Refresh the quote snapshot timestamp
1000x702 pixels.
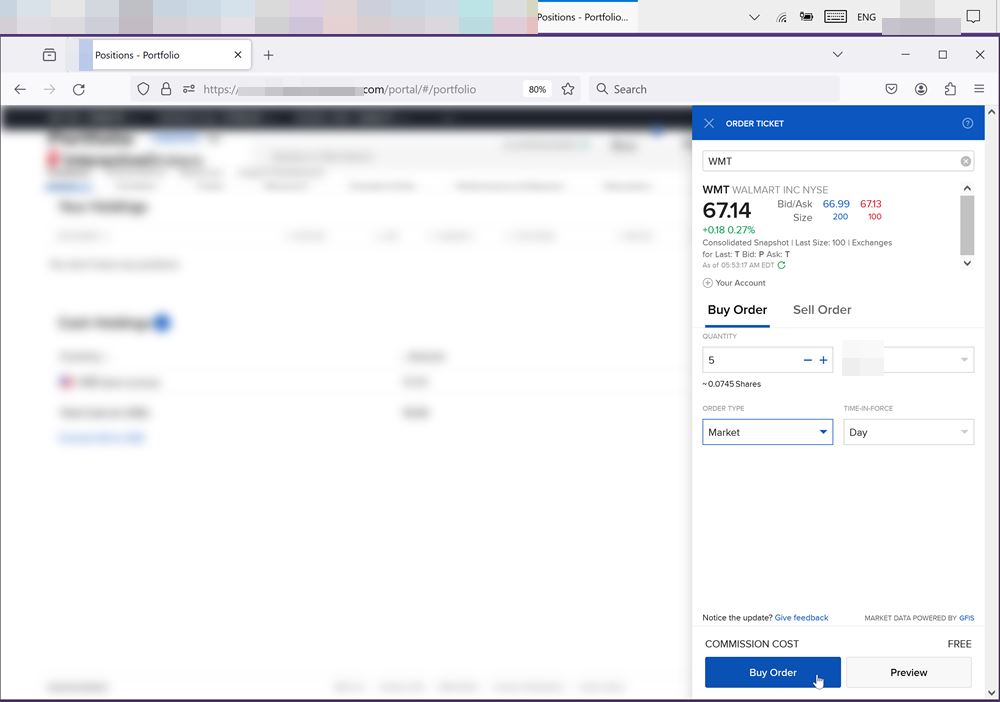click(781, 265)
